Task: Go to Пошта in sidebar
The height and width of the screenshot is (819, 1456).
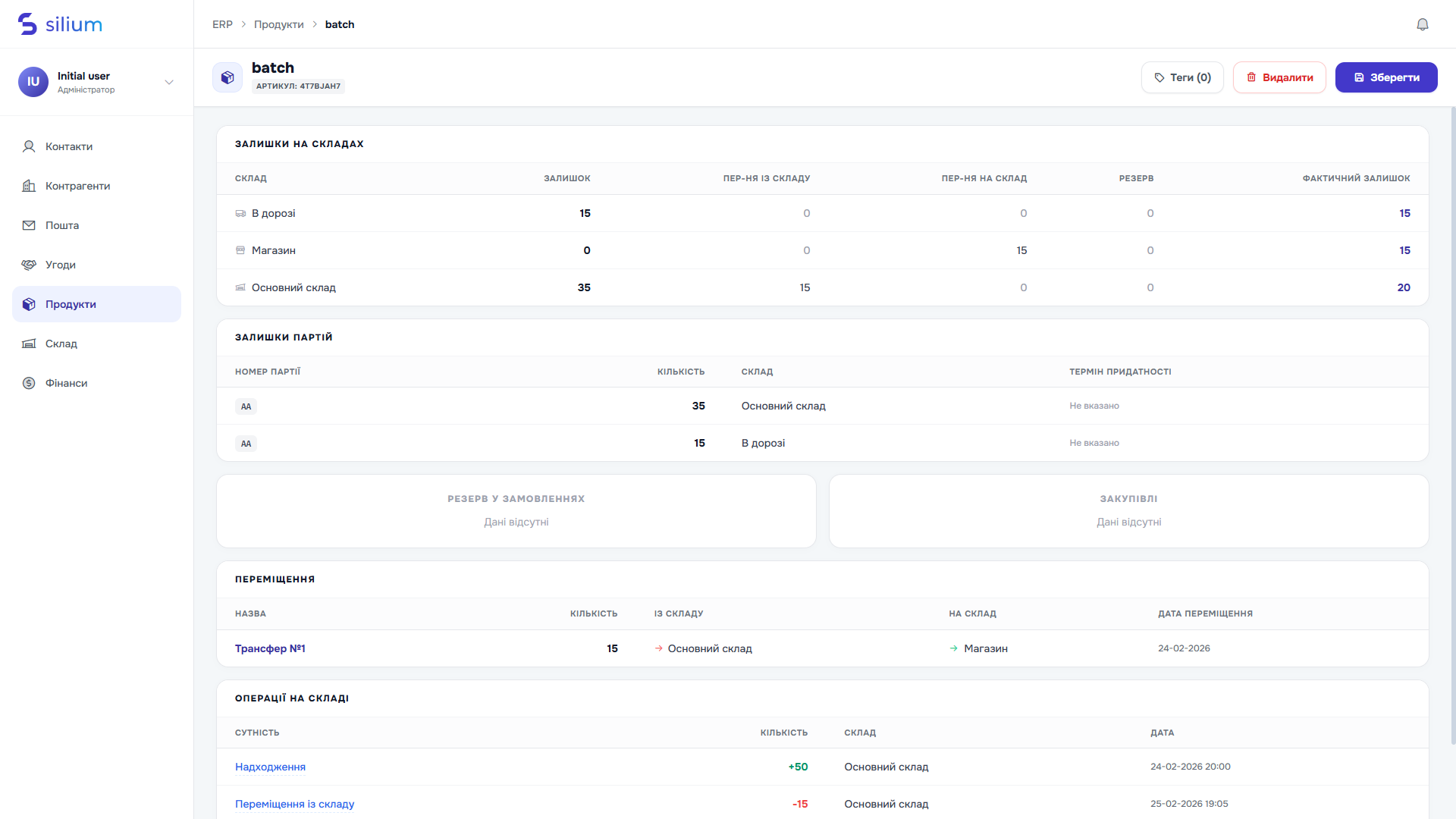Action: click(x=96, y=225)
